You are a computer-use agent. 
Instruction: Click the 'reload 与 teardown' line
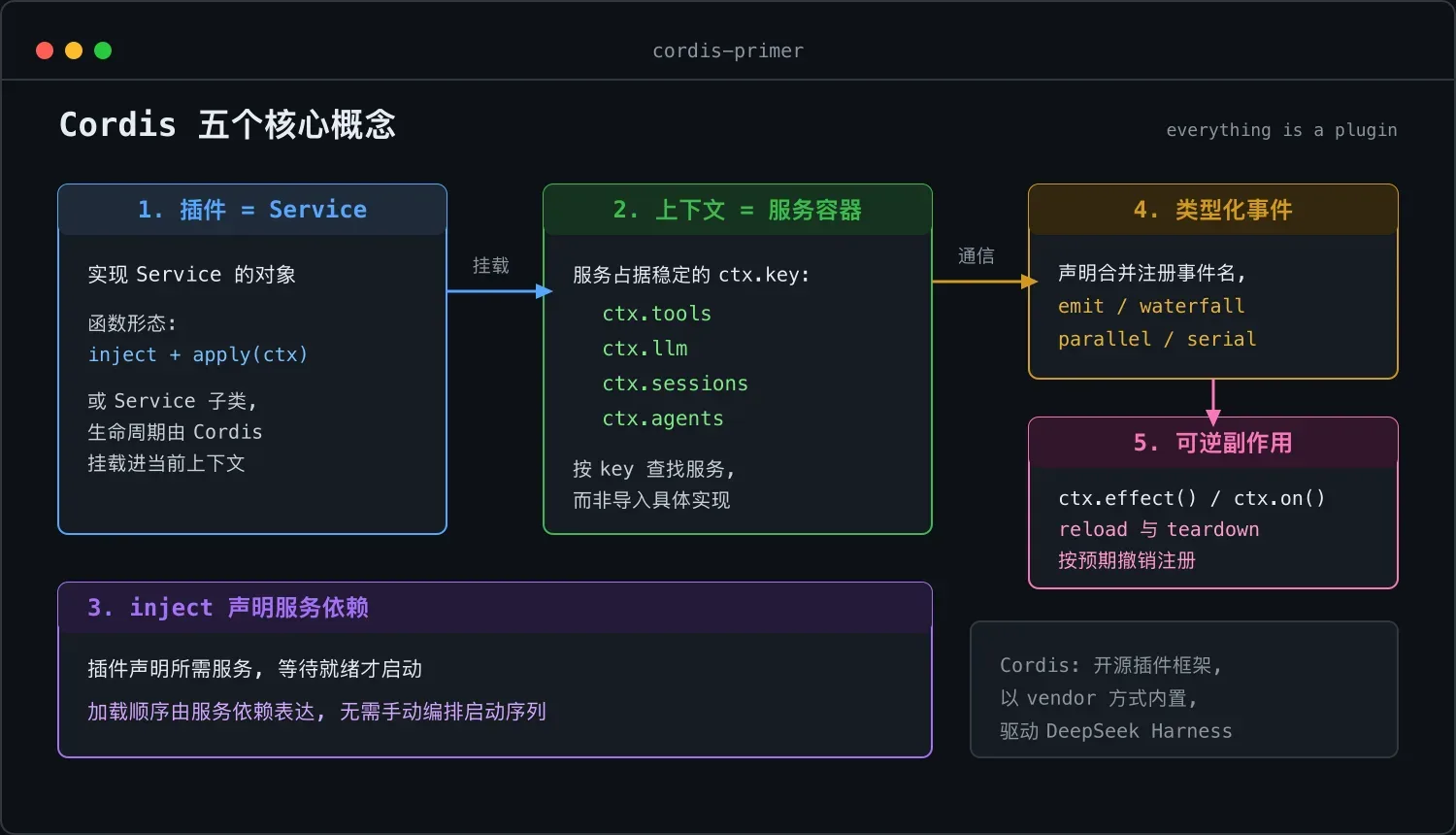(x=1159, y=529)
